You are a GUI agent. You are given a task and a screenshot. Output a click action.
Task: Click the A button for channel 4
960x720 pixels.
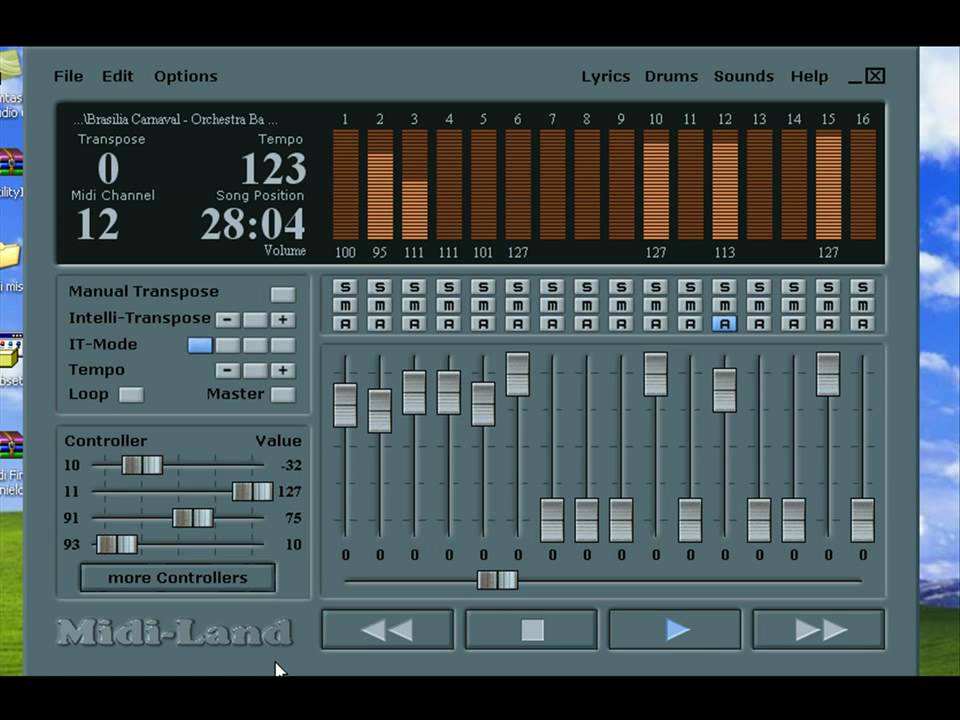tap(449, 324)
